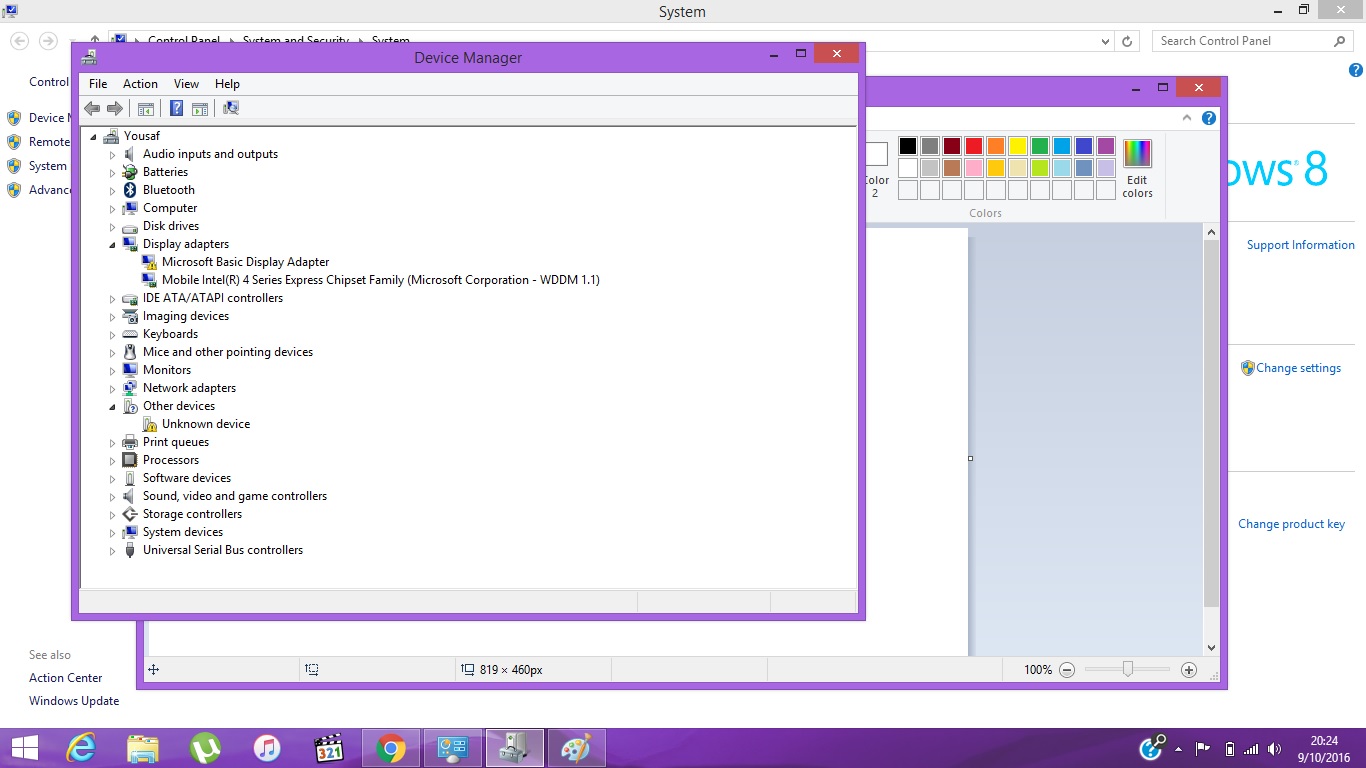
Task: Click the Paint zoom slider handle
Action: pos(1128,670)
